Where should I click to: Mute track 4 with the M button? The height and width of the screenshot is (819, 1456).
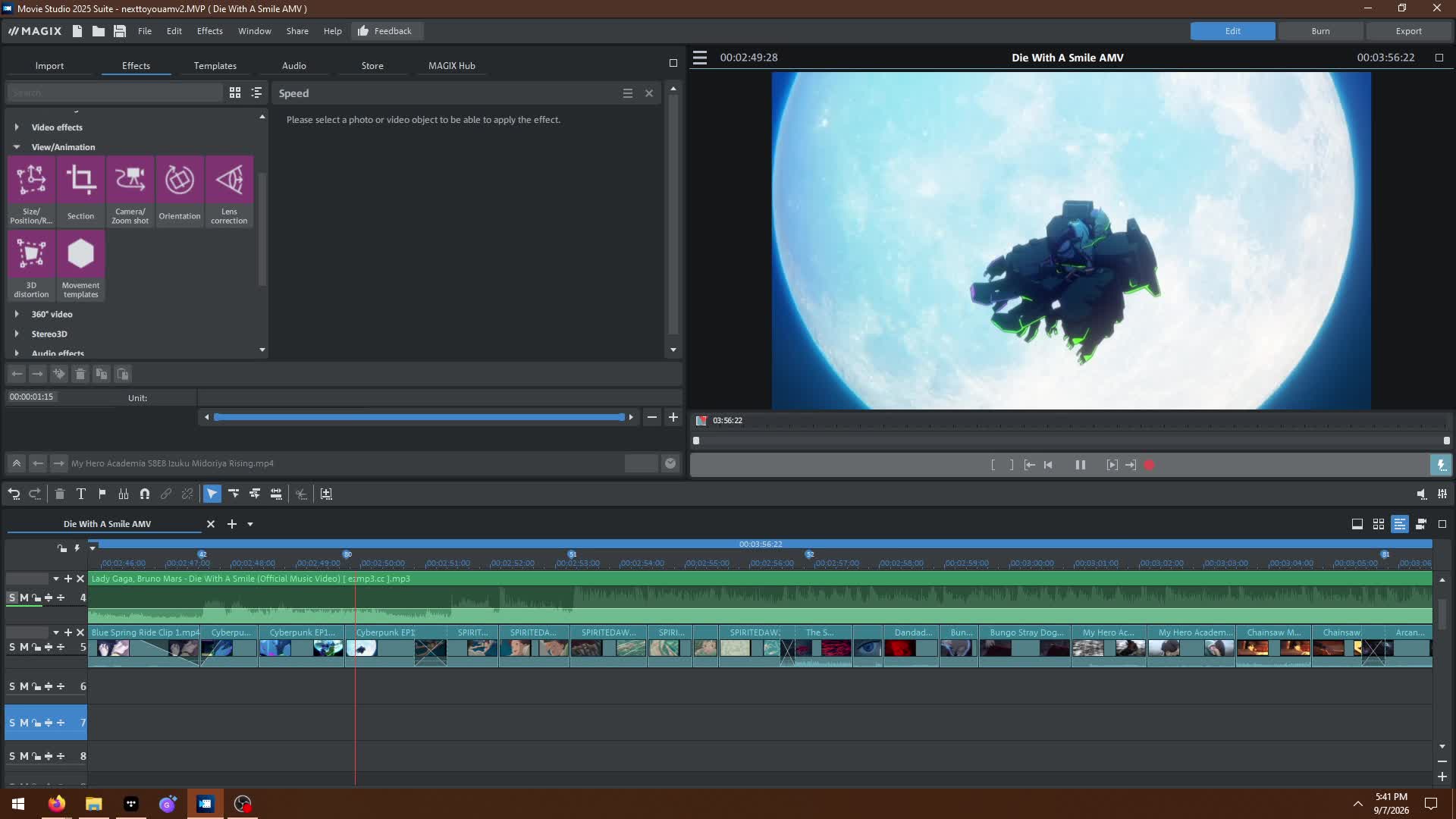24,598
